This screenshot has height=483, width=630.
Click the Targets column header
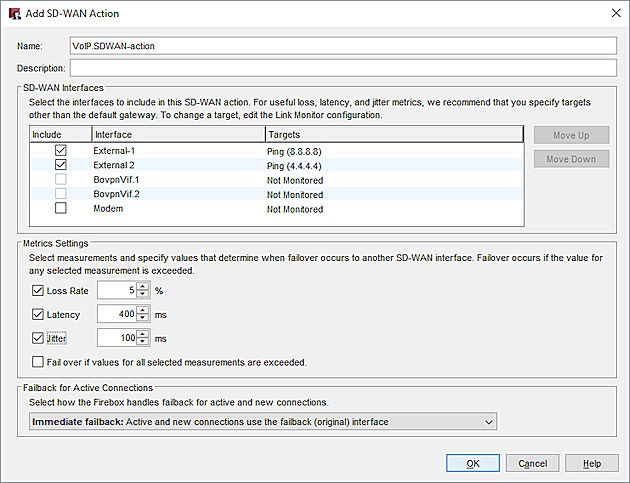(393, 134)
